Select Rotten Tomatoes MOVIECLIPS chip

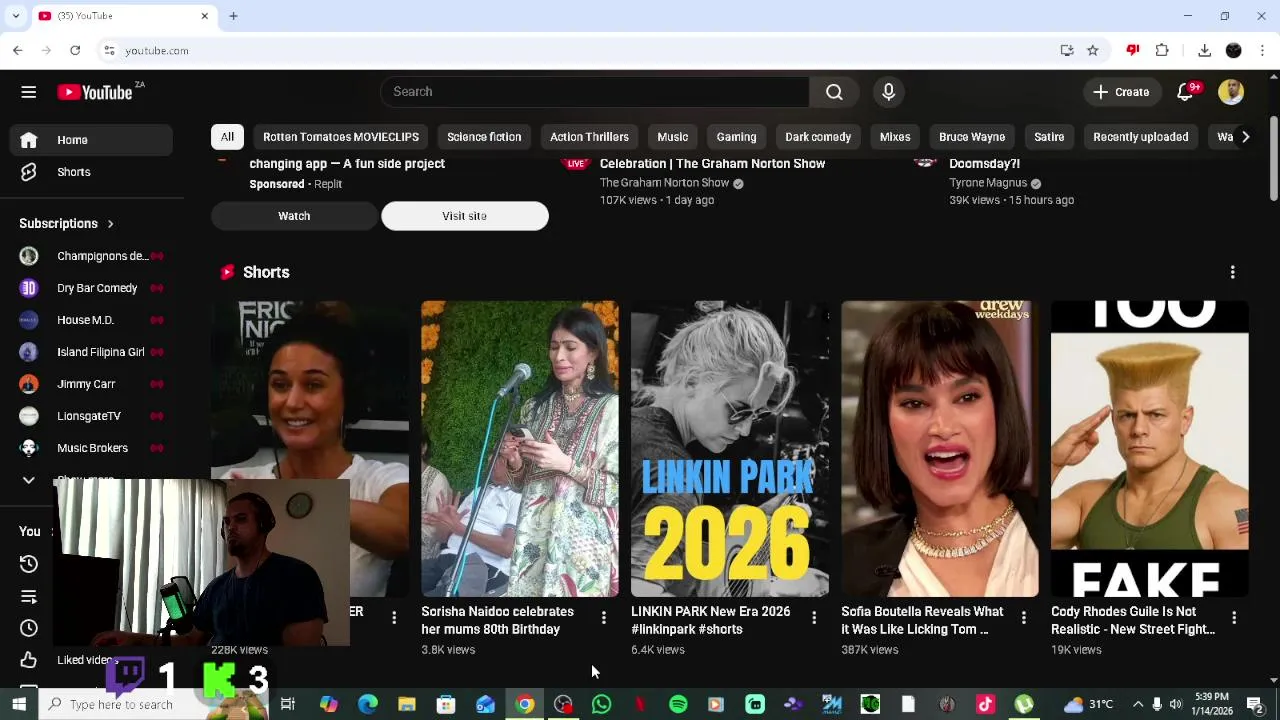[341, 137]
